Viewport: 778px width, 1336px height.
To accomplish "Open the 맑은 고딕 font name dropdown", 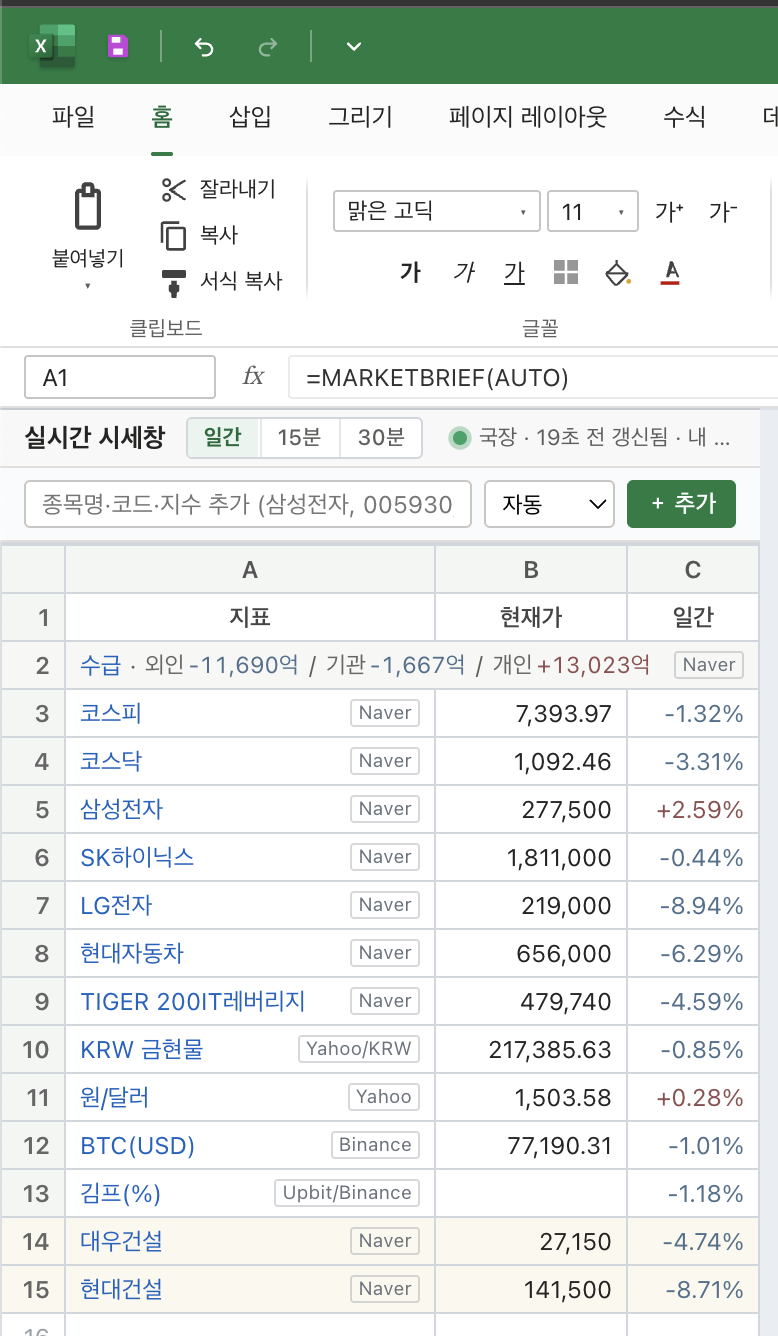I will pyautogui.click(x=437, y=211).
